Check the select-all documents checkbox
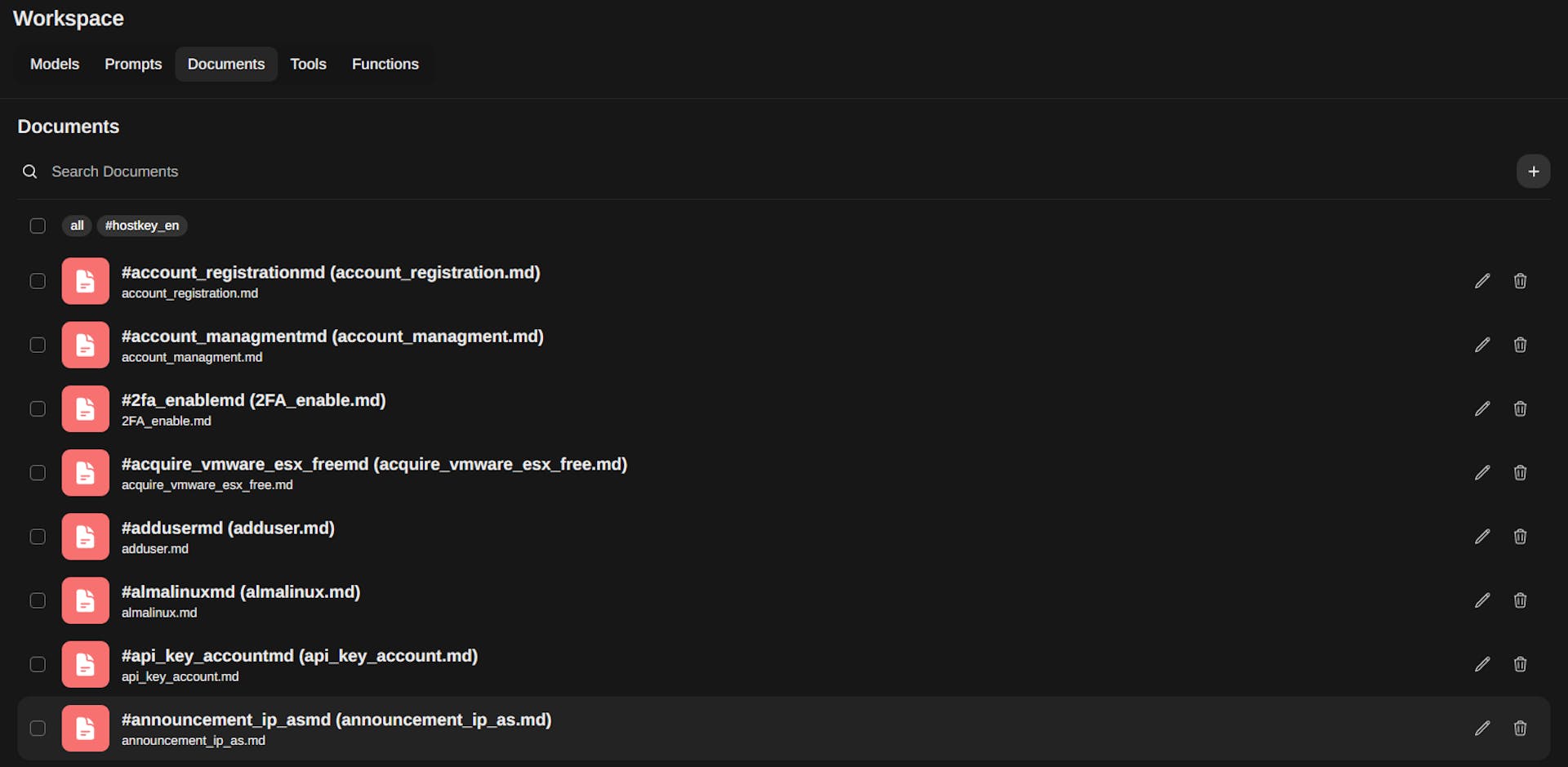The image size is (1568, 767). (38, 225)
